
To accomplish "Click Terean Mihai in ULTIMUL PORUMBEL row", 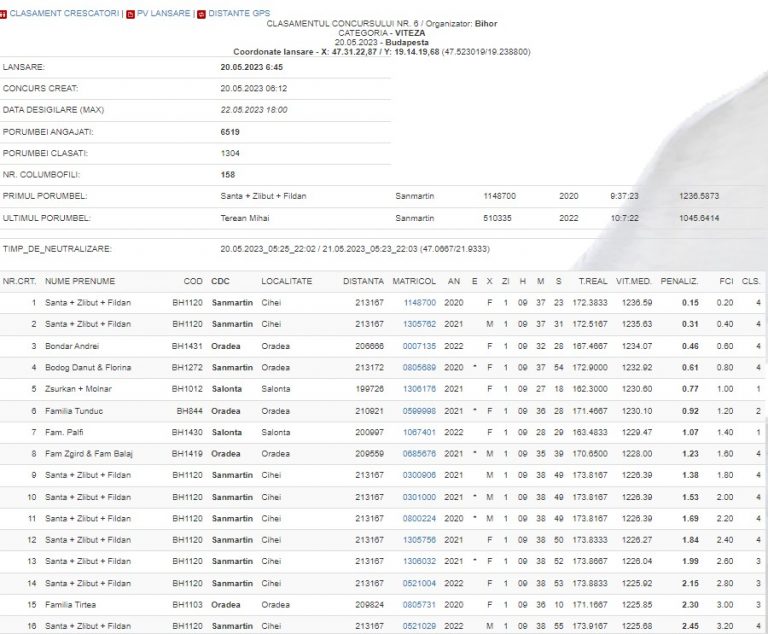I will click(245, 219).
